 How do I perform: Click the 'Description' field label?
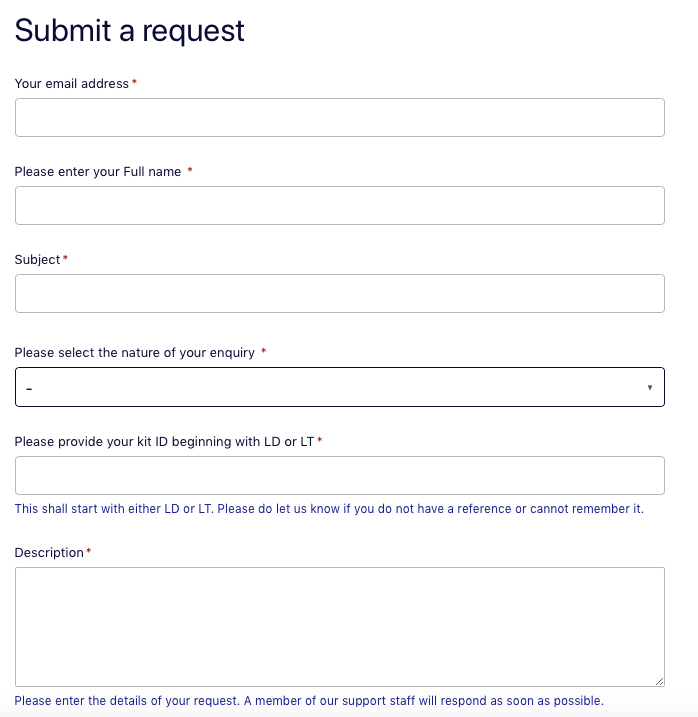[x=49, y=553]
